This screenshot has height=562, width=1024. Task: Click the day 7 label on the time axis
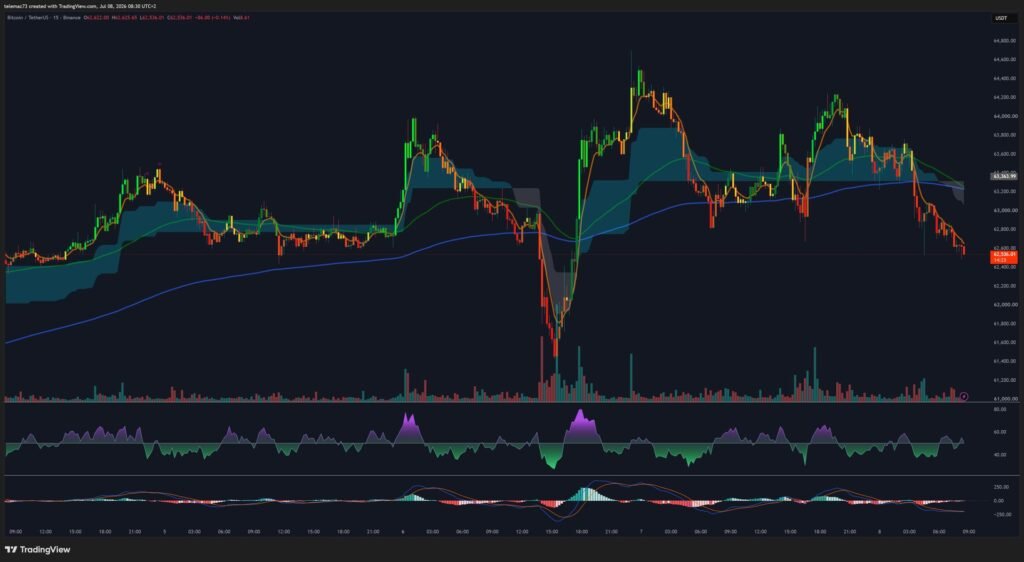(641, 532)
